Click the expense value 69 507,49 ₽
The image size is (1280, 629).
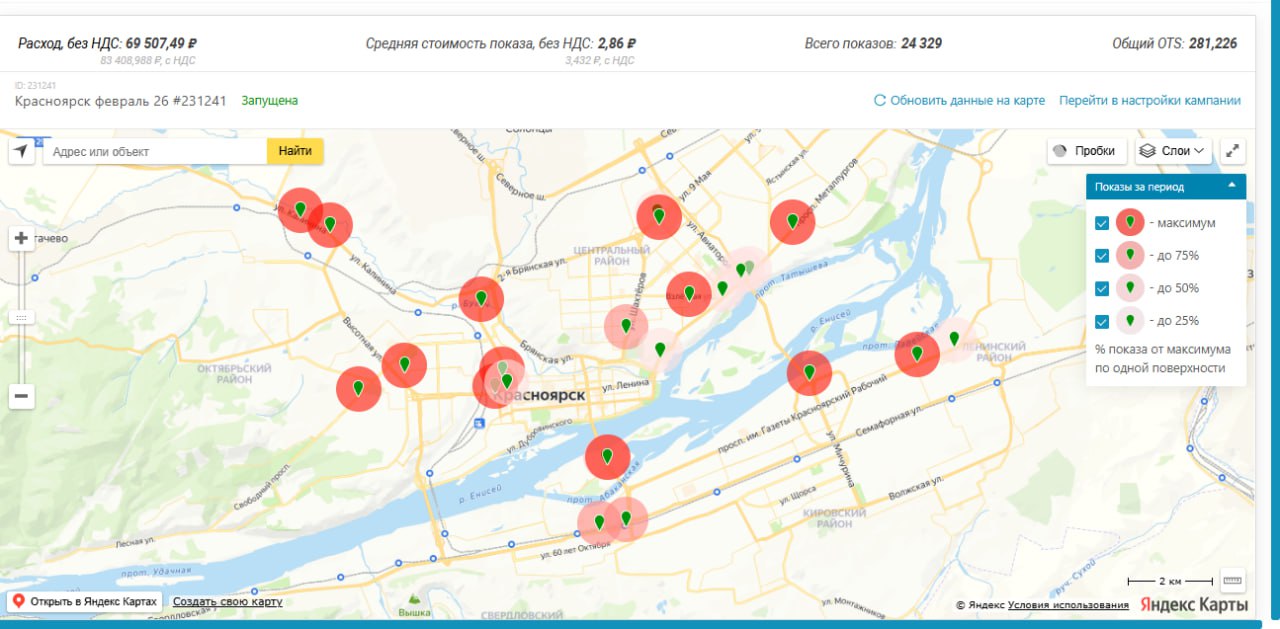tap(161, 44)
